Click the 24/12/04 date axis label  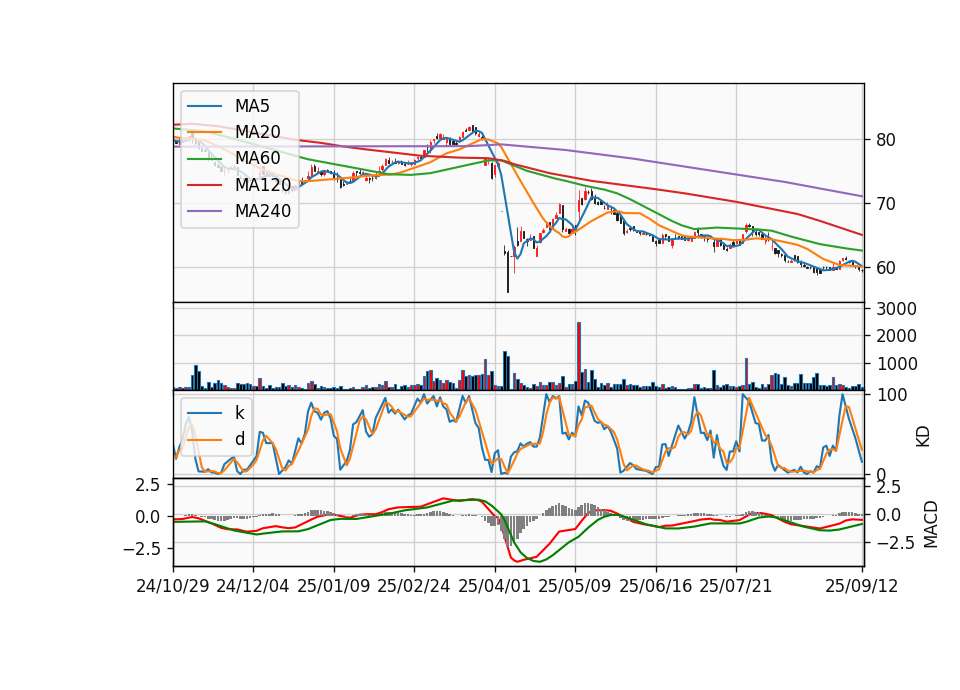pos(253,586)
